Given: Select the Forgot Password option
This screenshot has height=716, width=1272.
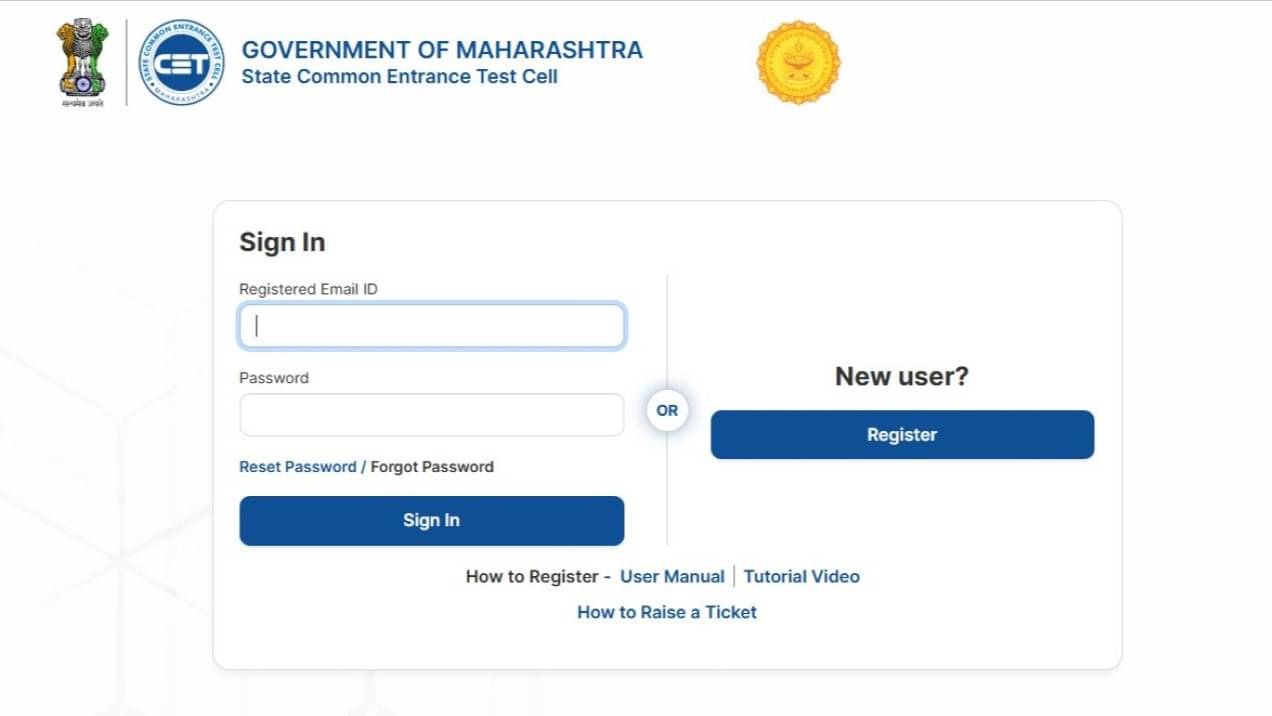Looking at the screenshot, I should pos(432,467).
